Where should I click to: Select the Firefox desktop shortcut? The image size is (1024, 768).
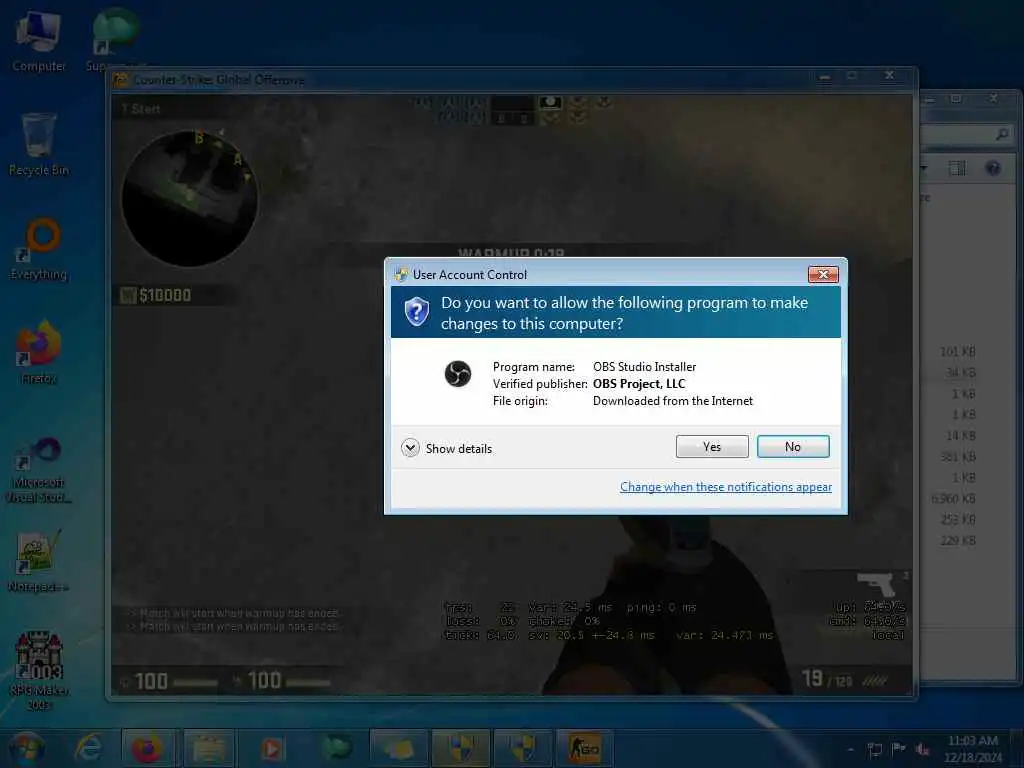[x=39, y=353]
